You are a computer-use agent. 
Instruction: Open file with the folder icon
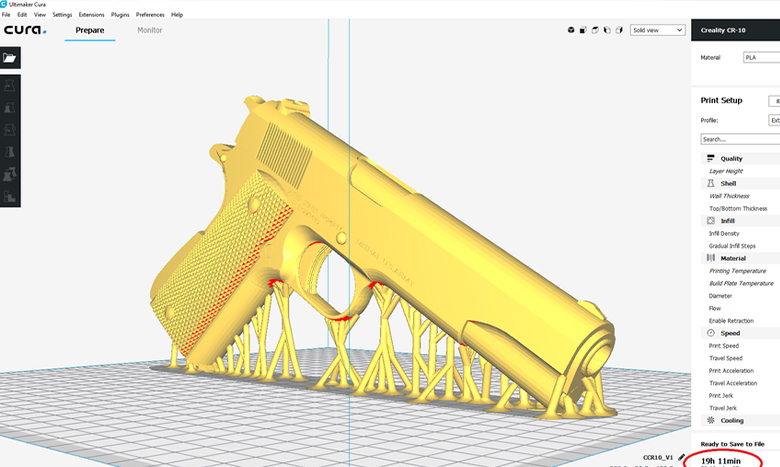point(9,58)
